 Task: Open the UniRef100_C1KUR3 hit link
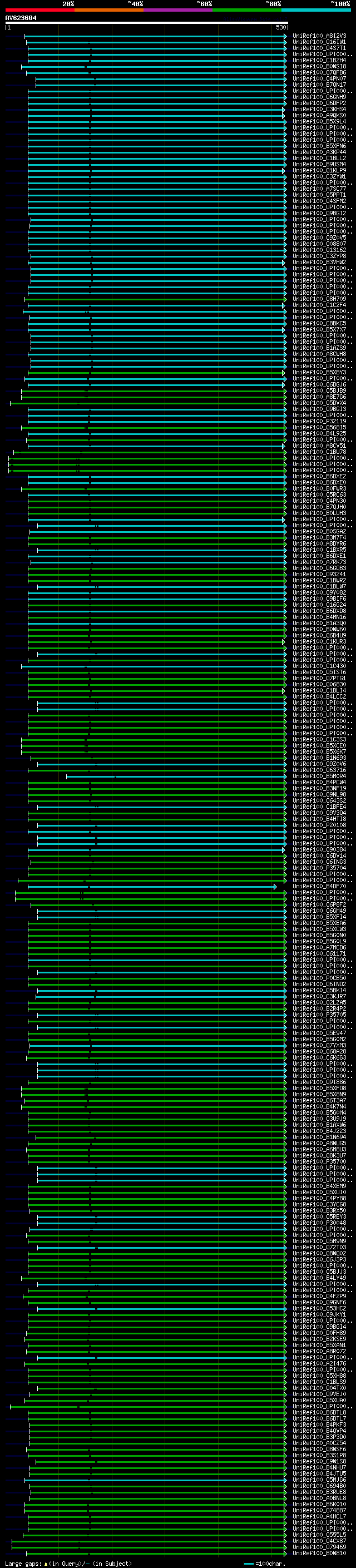pyautogui.click(x=319, y=641)
